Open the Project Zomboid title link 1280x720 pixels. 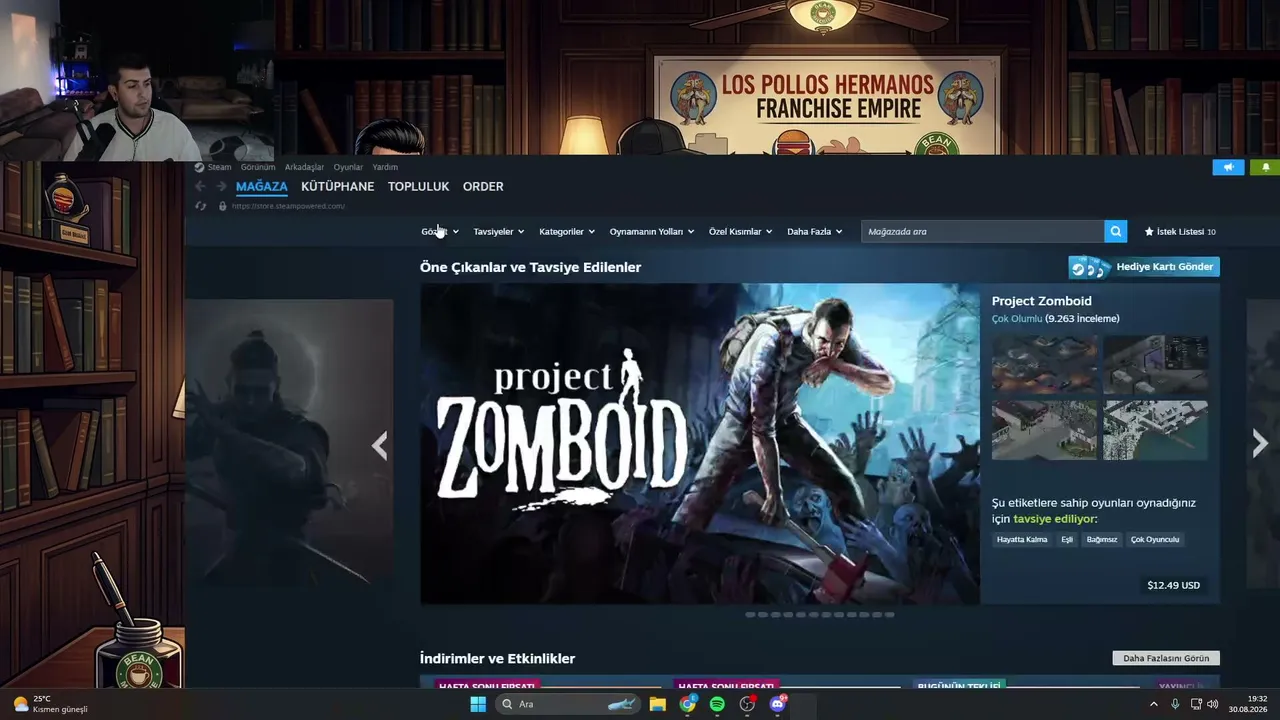[x=1042, y=301]
